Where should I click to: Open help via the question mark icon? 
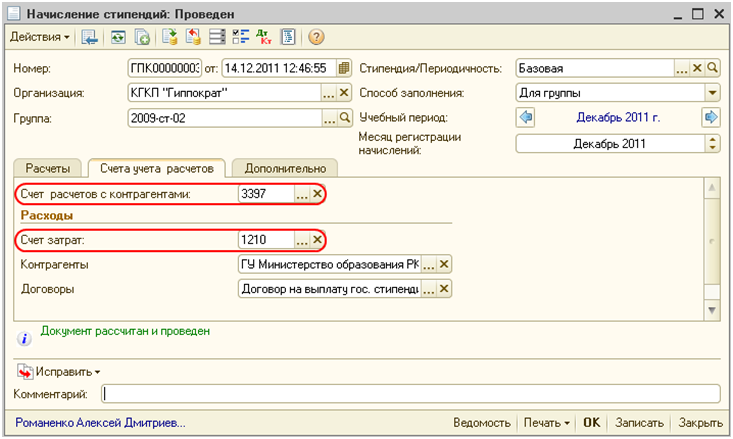coord(316,37)
